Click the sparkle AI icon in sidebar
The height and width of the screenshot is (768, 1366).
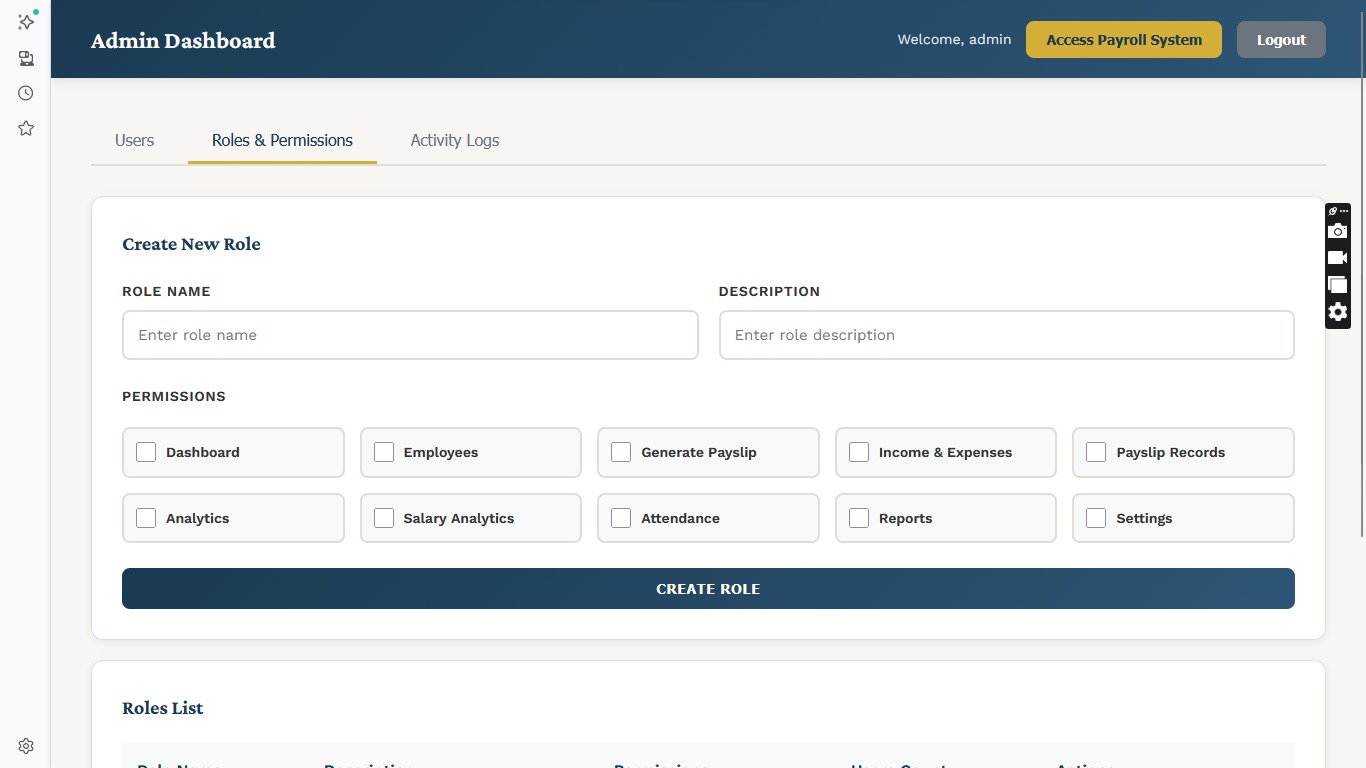coord(26,21)
